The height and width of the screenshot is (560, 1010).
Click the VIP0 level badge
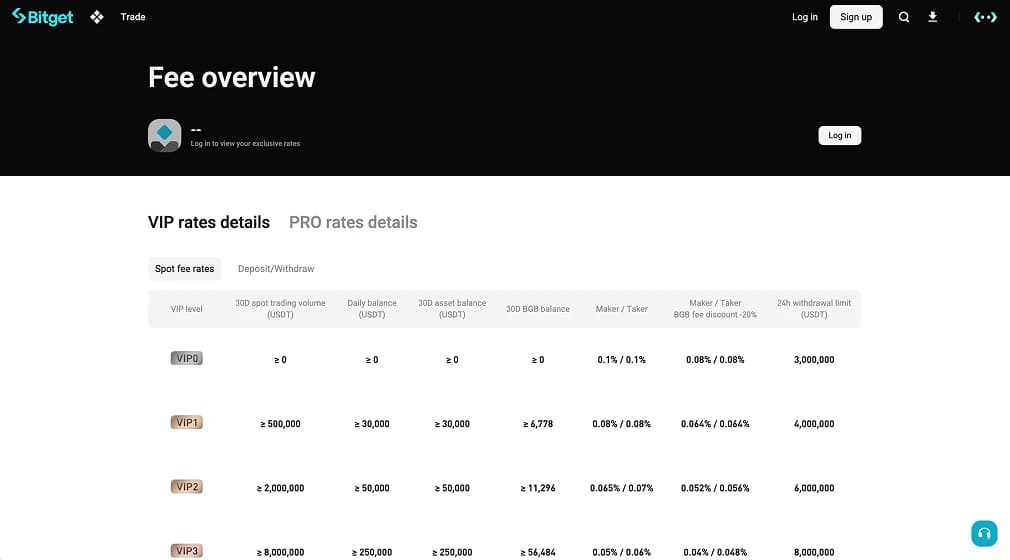187,358
